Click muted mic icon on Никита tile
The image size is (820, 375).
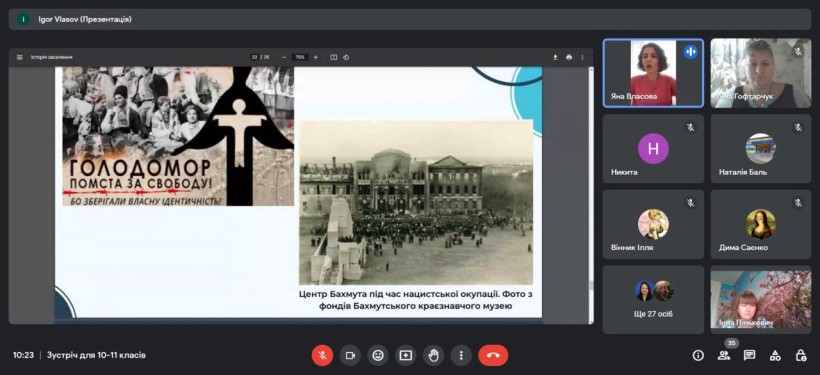[x=690, y=127]
